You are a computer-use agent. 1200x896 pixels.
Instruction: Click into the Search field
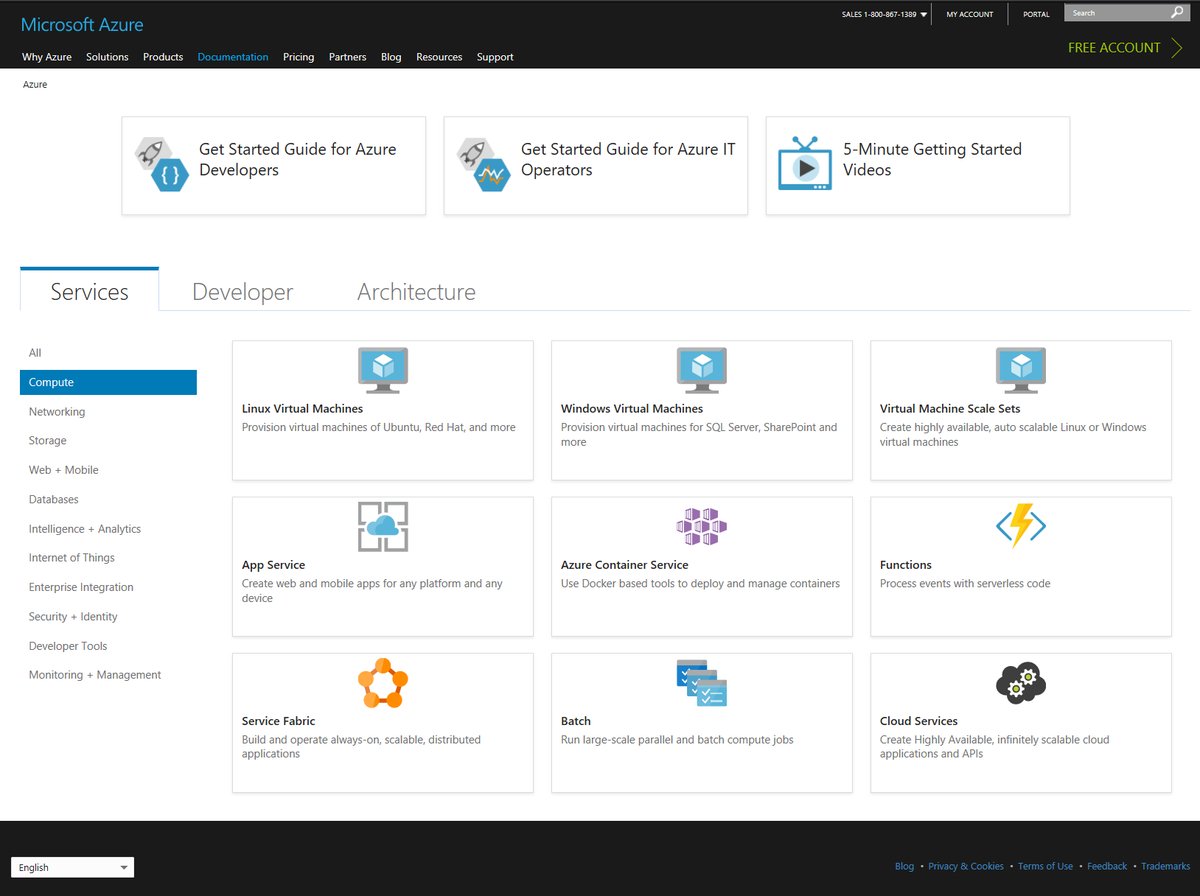click(x=1115, y=13)
